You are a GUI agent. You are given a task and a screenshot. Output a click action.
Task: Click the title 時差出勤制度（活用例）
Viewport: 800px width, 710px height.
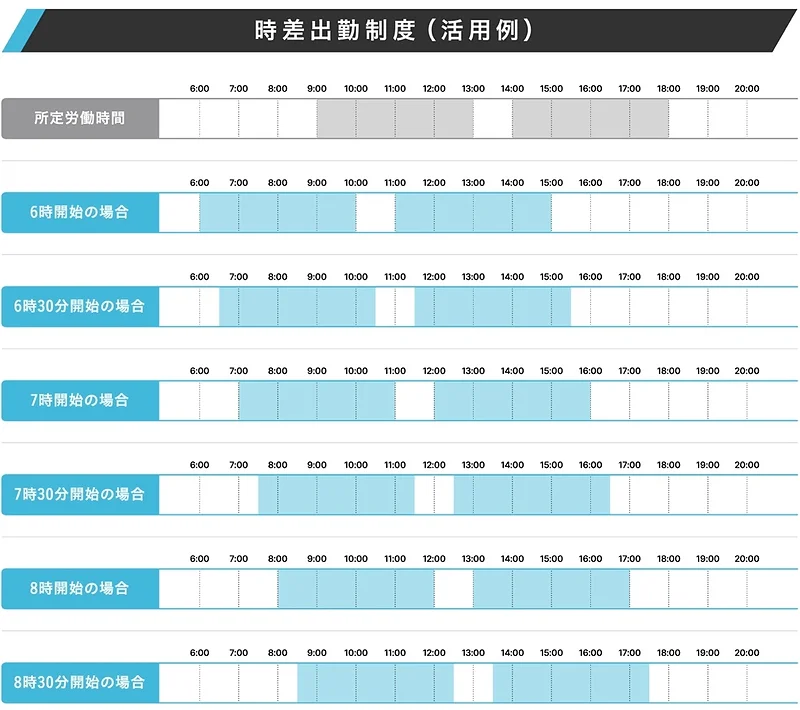tap(394, 30)
